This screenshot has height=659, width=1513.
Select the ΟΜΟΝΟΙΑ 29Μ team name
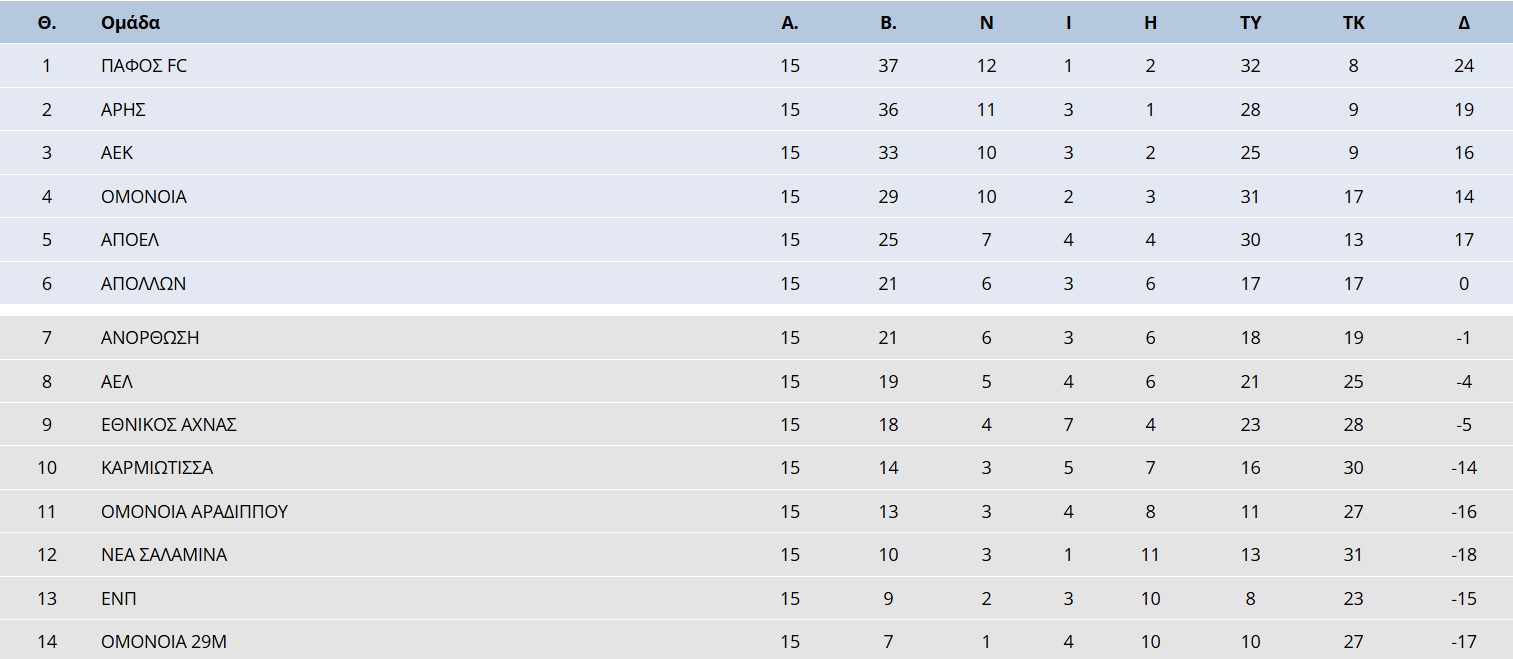(x=164, y=642)
